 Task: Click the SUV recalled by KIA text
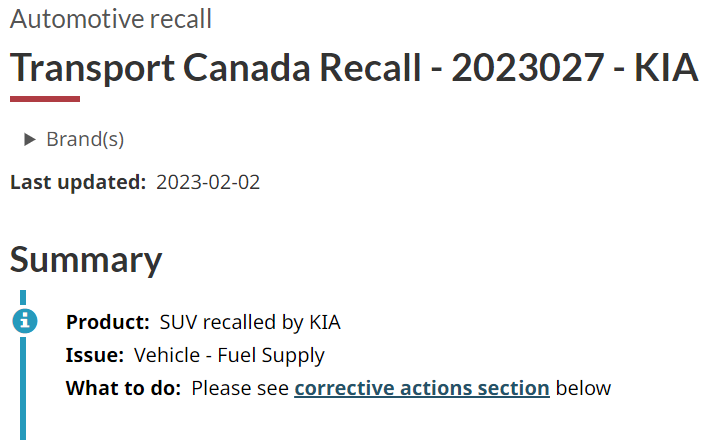pos(250,322)
